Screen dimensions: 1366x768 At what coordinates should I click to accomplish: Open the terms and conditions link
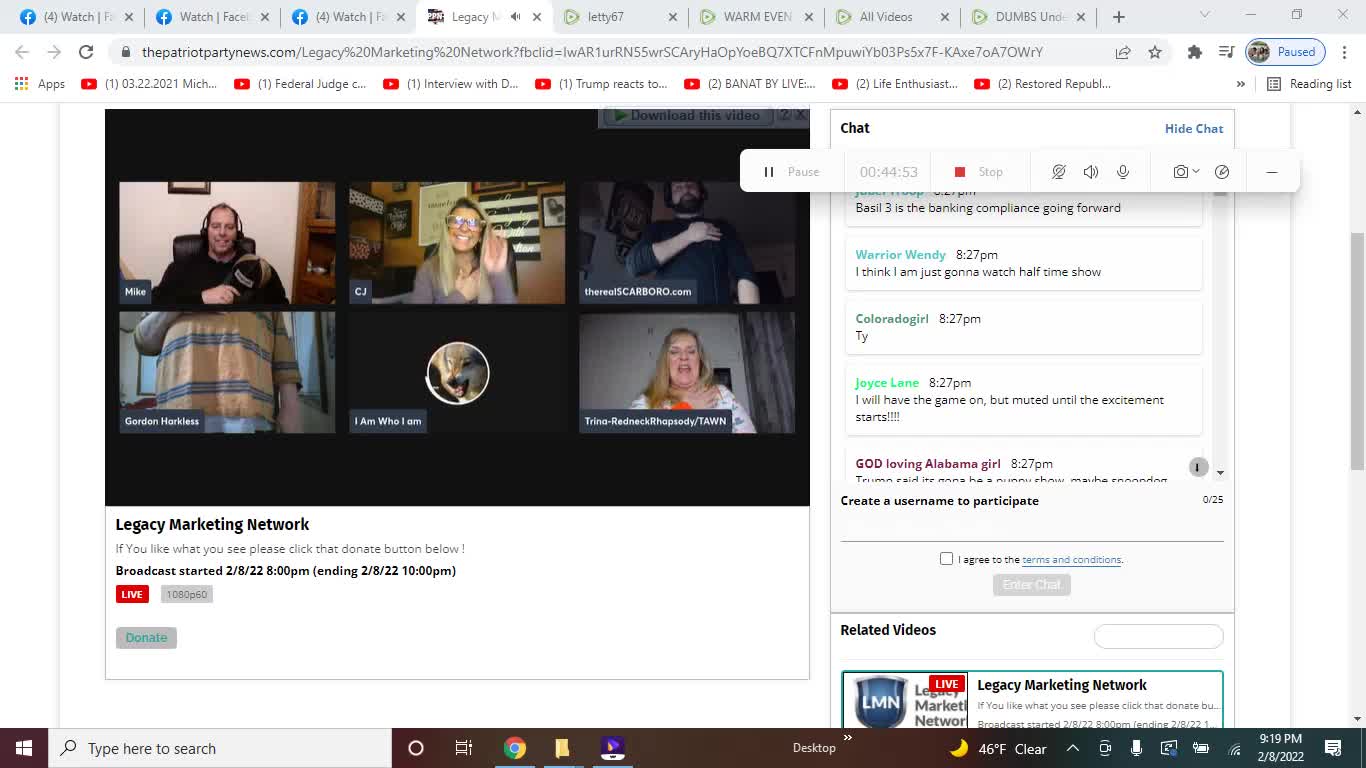pos(1071,560)
